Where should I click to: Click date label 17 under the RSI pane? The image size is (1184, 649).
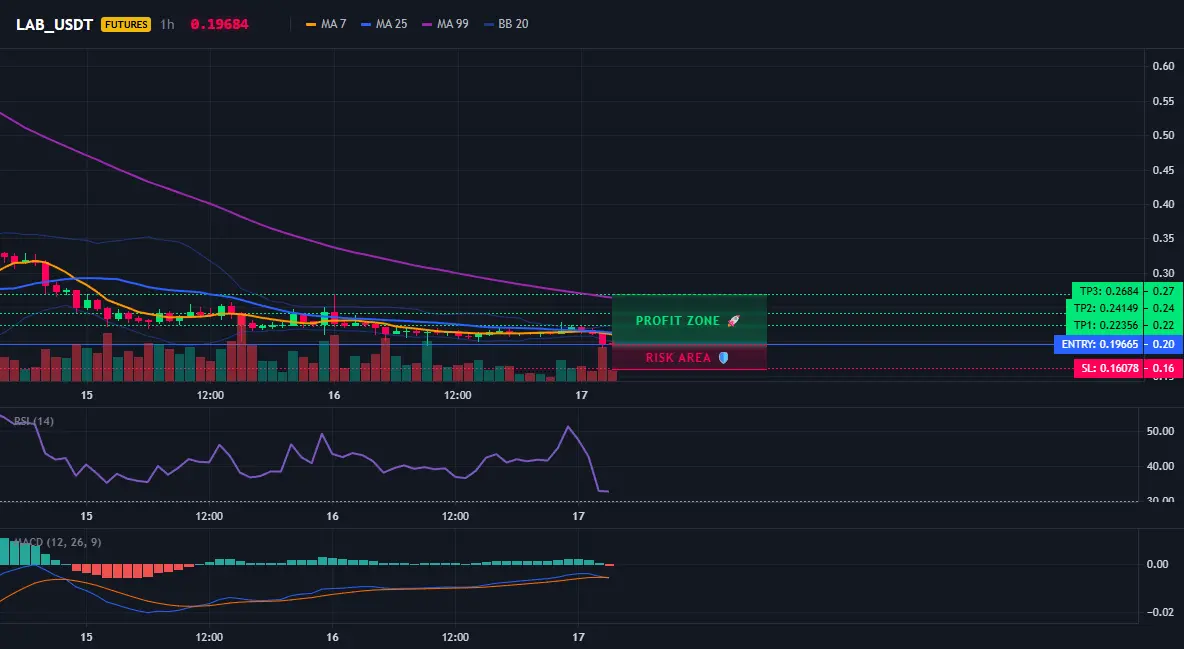pyautogui.click(x=578, y=516)
